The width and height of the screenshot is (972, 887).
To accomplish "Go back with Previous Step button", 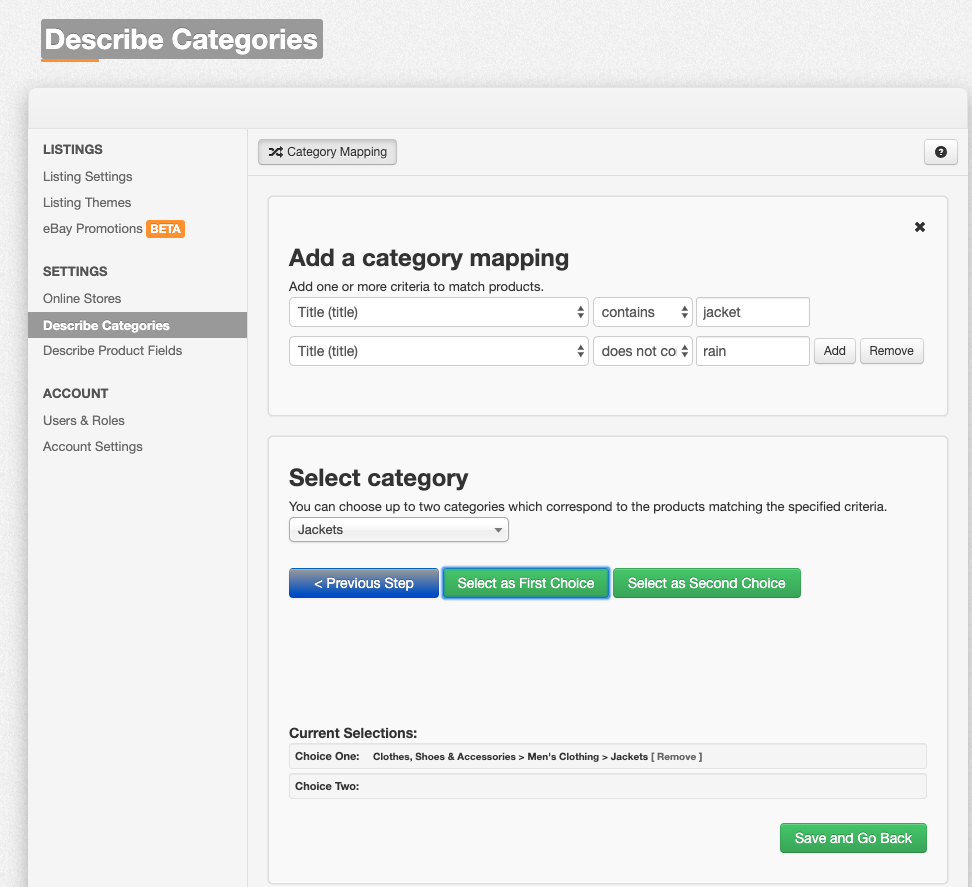I will [364, 583].
